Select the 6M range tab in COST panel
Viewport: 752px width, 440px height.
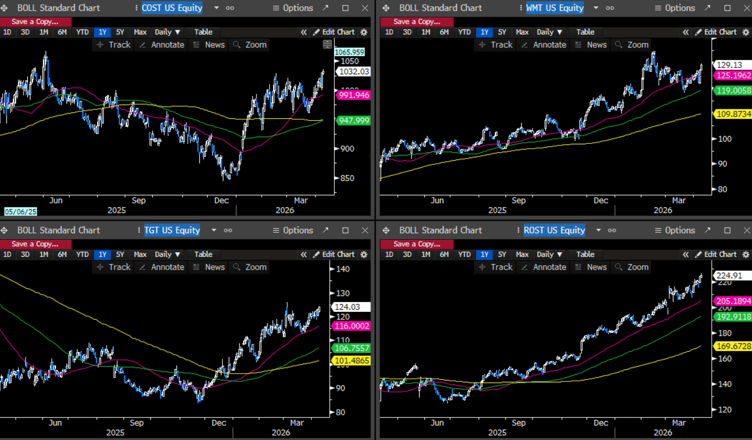62,32
